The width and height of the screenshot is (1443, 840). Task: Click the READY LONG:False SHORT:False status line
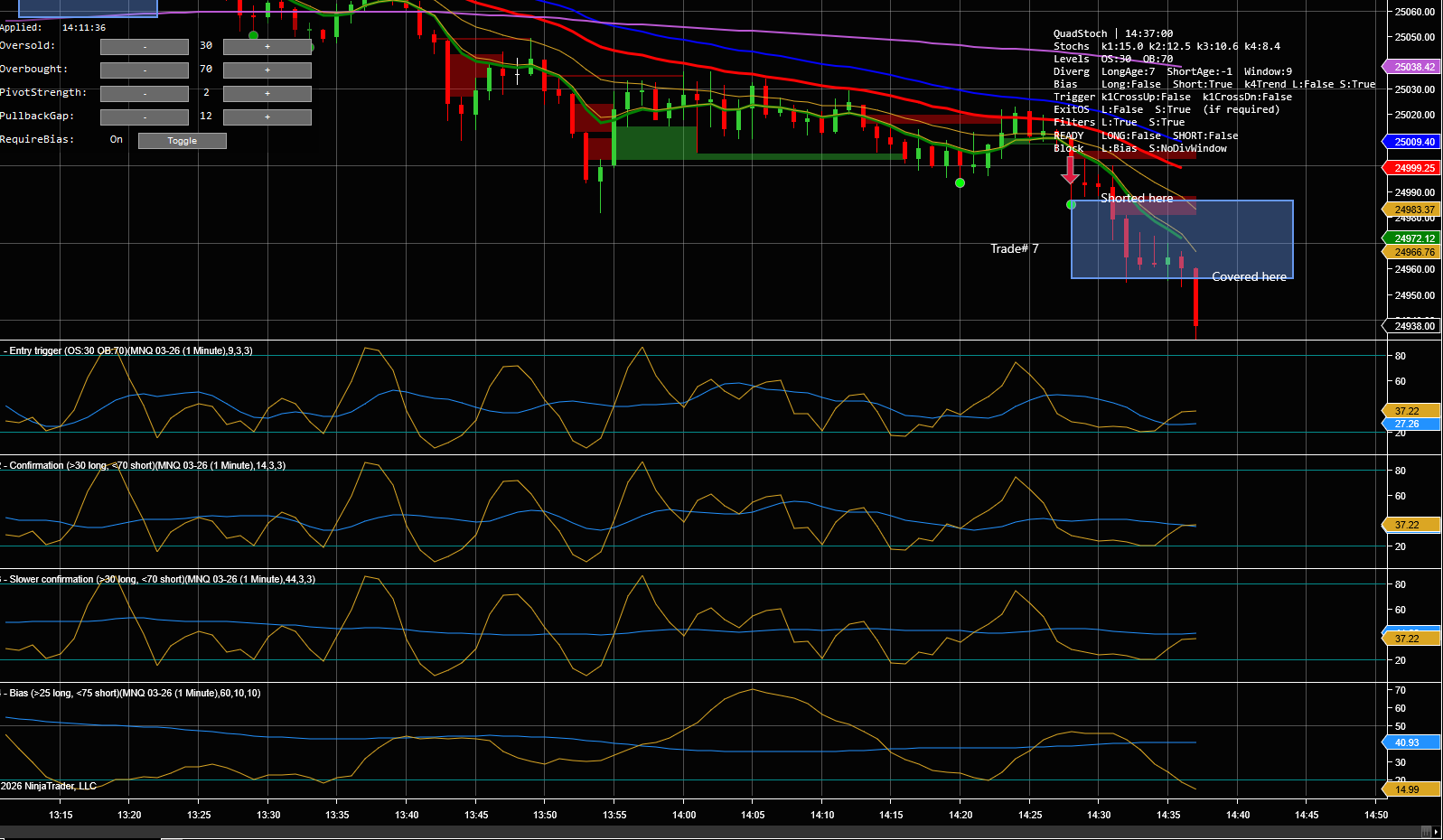coord(1146,135)
